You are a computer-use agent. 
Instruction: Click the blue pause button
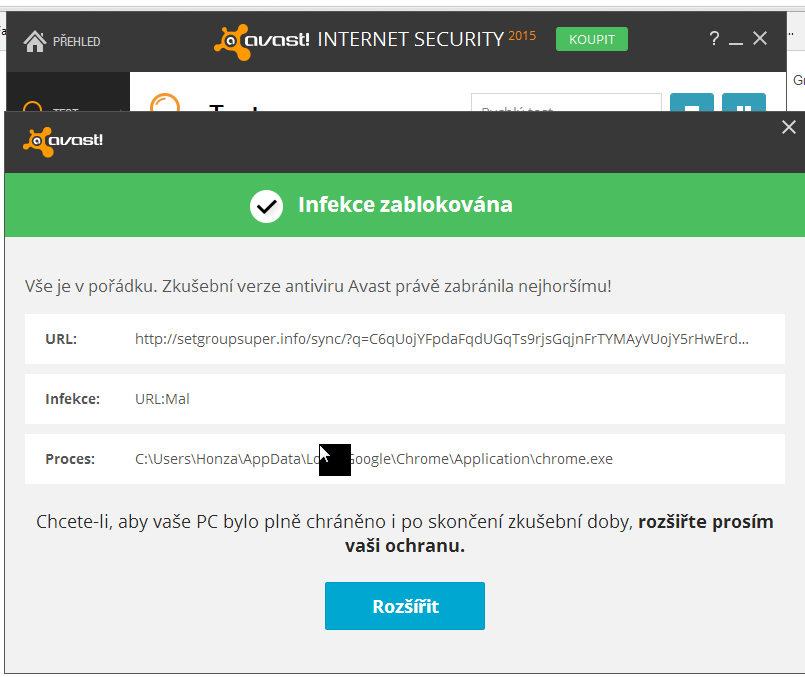(743, 105)
